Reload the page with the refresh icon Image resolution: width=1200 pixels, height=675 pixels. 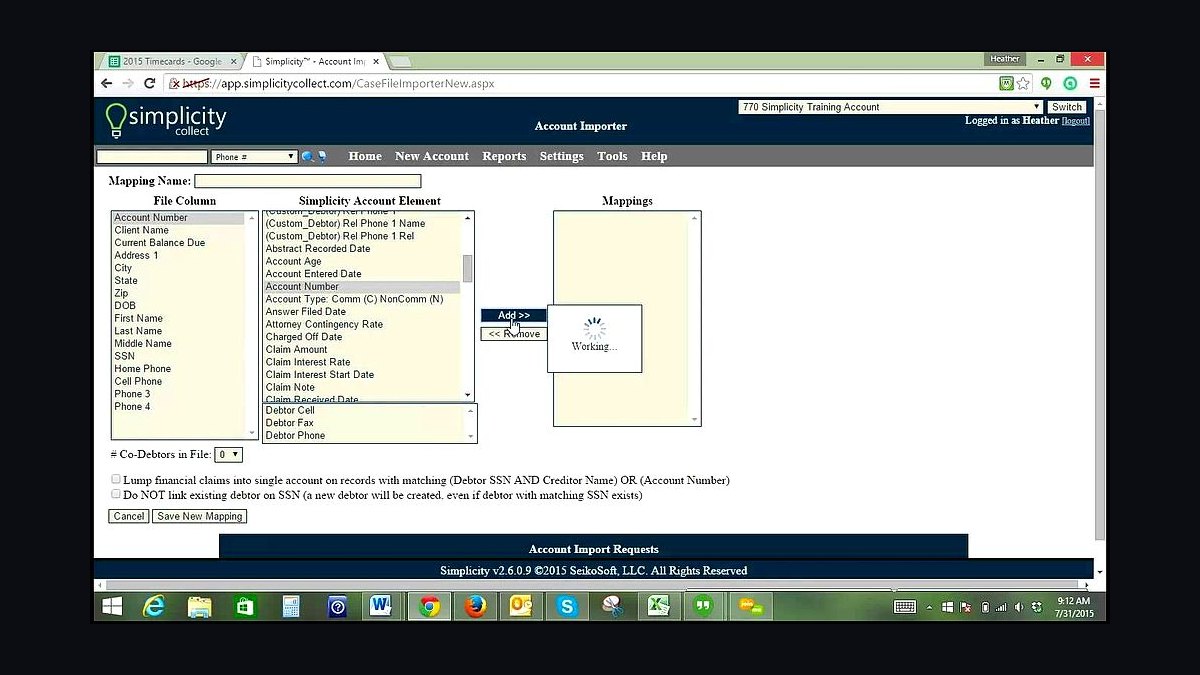[x=152, y=84]
